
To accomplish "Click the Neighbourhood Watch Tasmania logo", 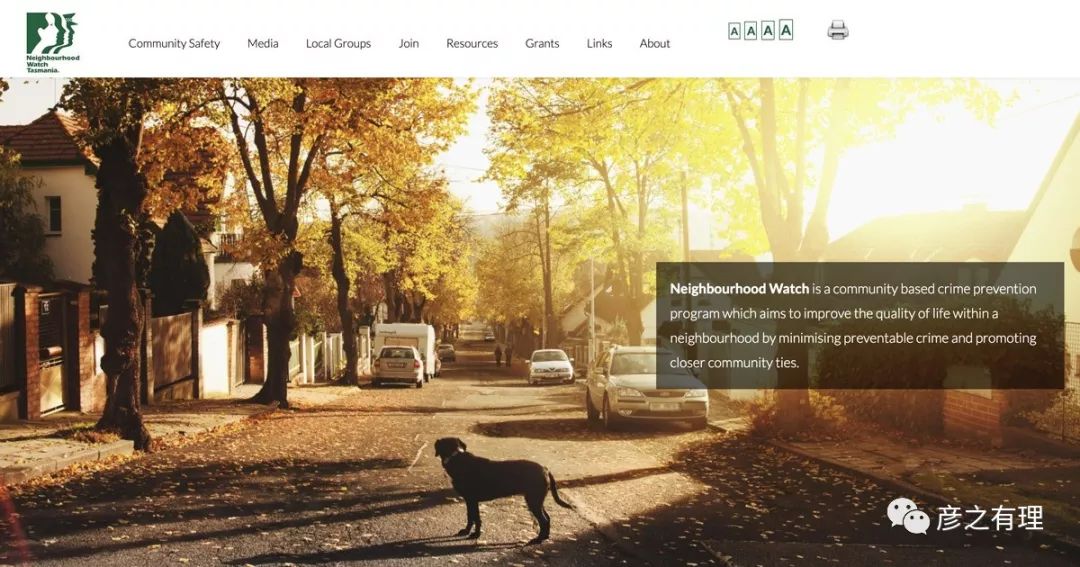I will 53,43.
